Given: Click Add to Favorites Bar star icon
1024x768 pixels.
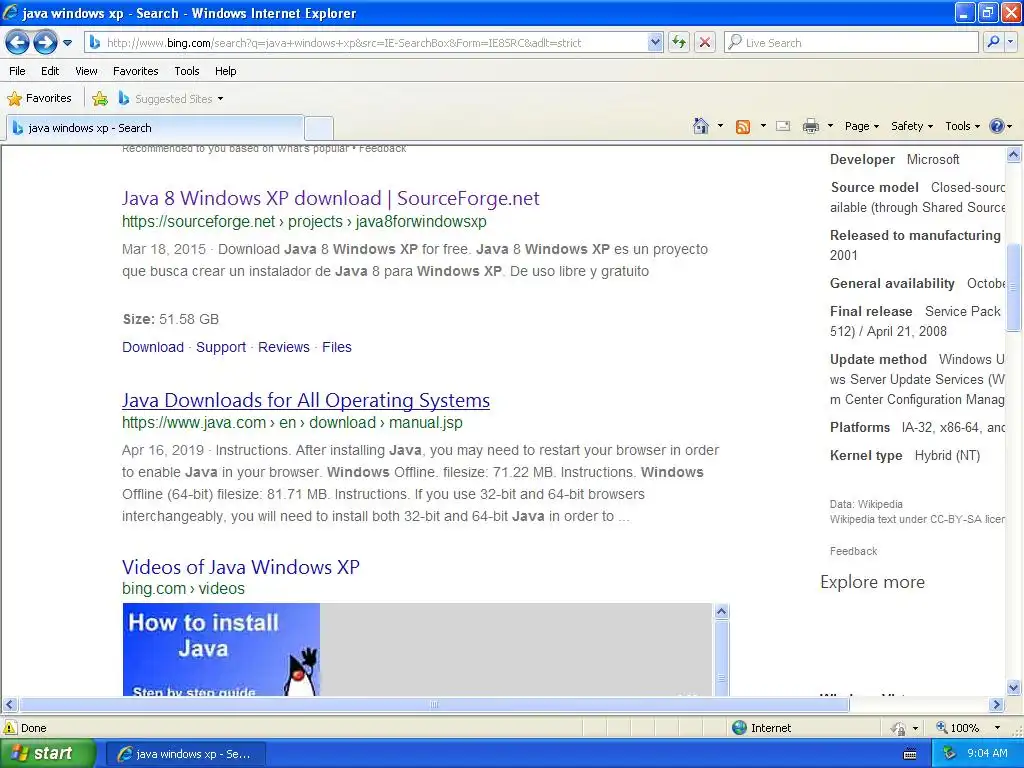Looking at the screenshot, I should click(100, 99).
